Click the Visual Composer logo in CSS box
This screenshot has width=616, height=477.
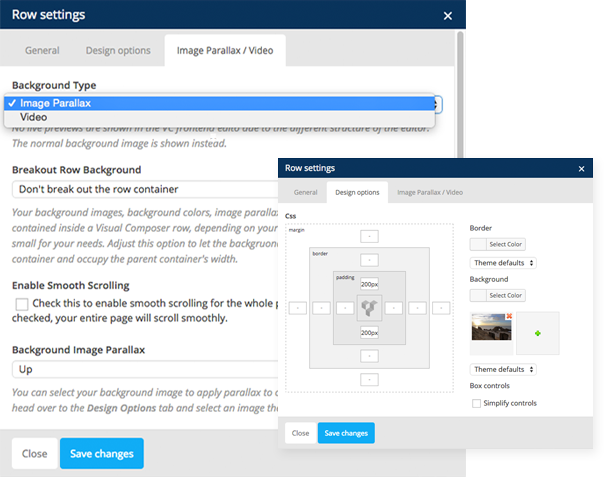[369, 308]
